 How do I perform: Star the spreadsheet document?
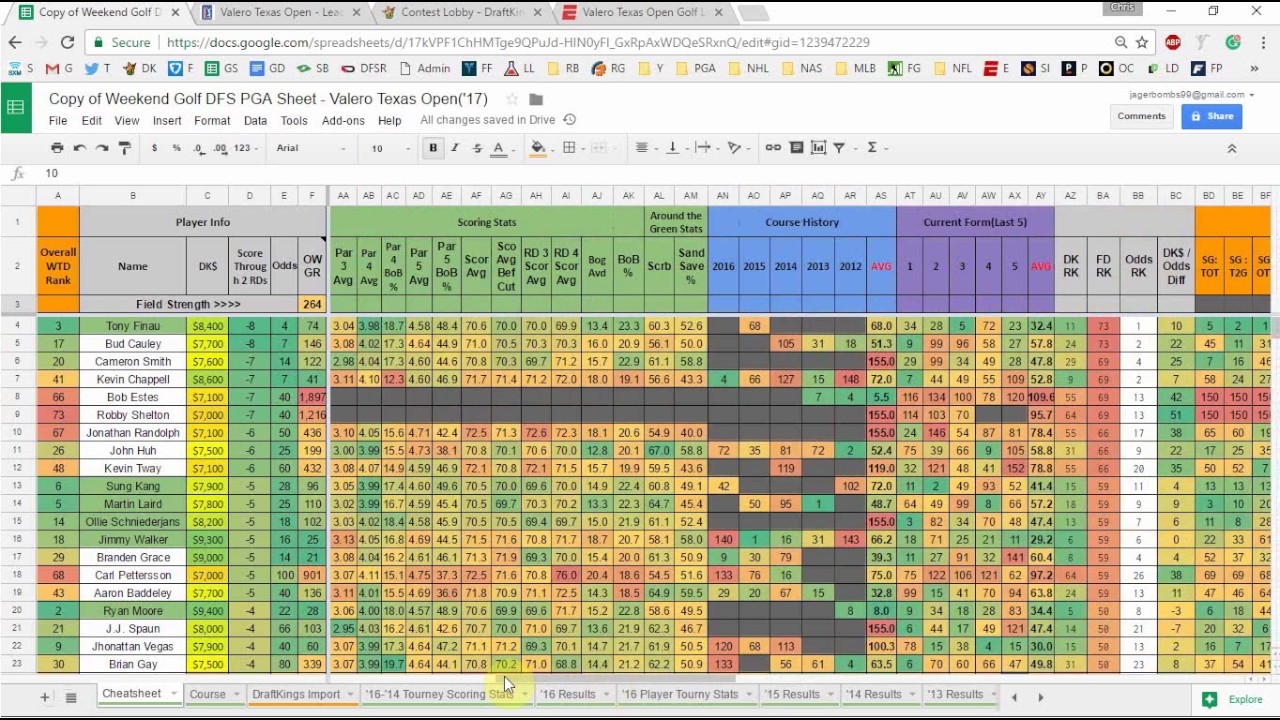click(x=512, y=99)
